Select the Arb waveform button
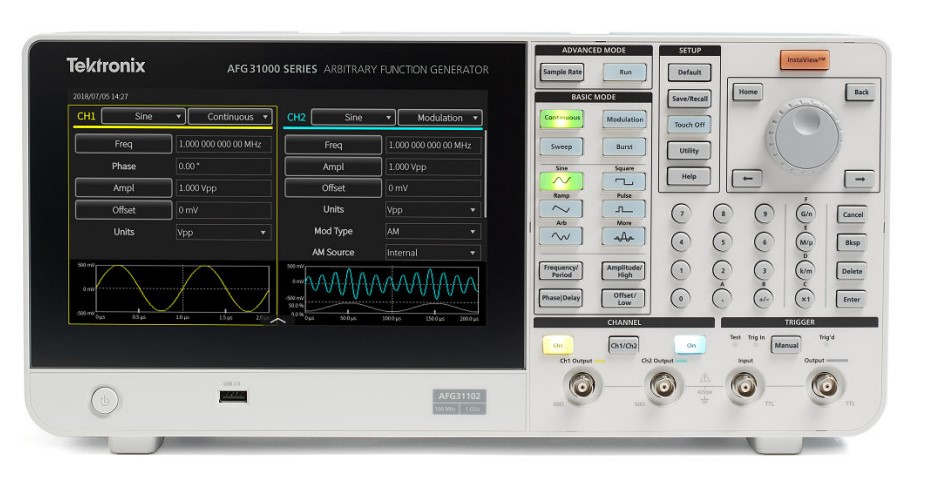The image size is (930, 487). (560, 236)
